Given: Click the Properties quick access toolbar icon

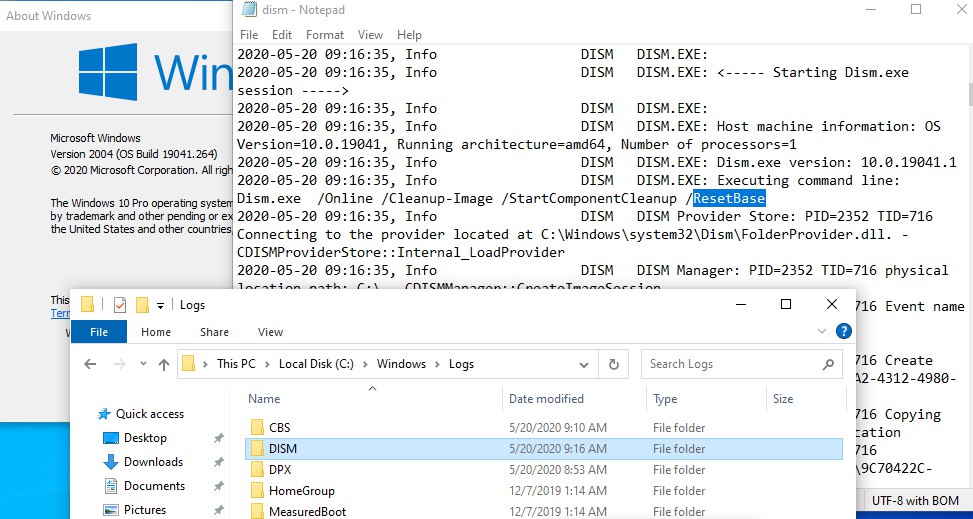Looking at the screenshot, I should point(120,305).
